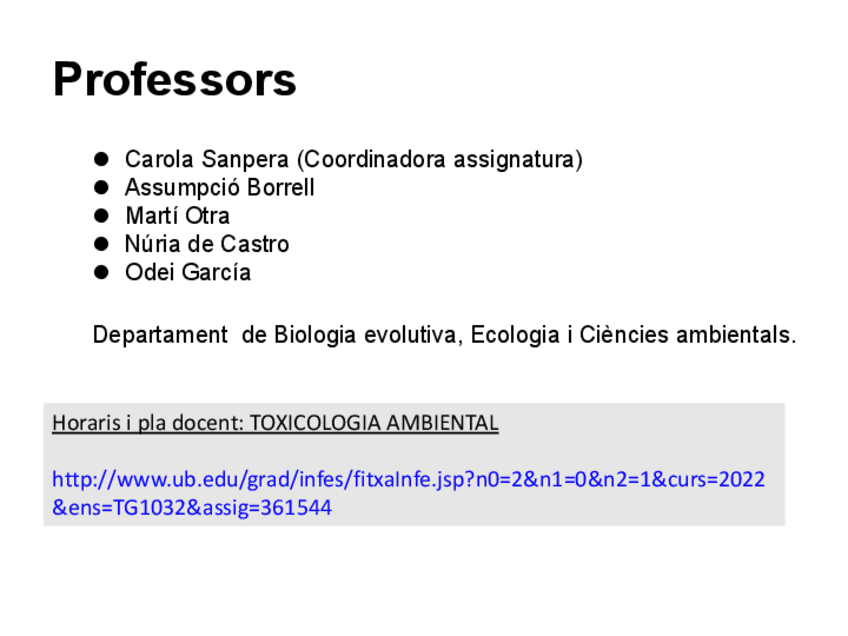Screen dimensions: 848x636
Task: Select the name Assumpció Borrell
Action: coord(219,187)
